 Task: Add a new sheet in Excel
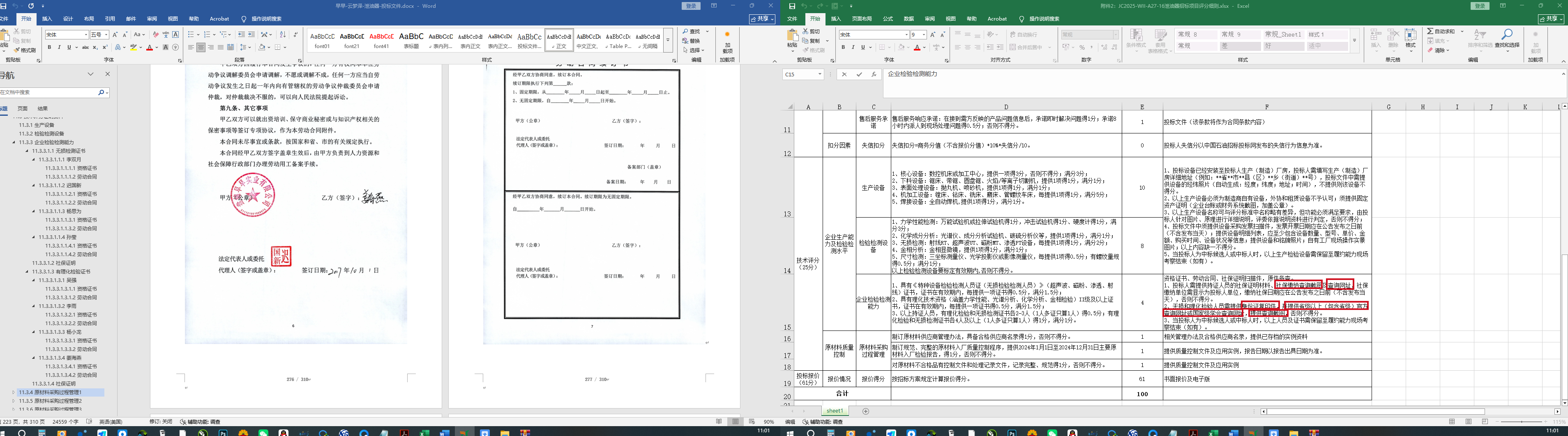click(866, 412)
